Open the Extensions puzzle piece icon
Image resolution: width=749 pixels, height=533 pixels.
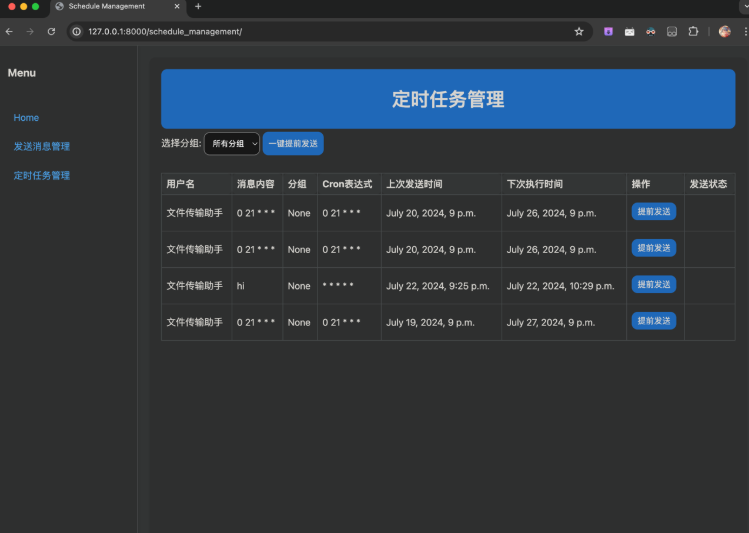click(x=693, y=32)
